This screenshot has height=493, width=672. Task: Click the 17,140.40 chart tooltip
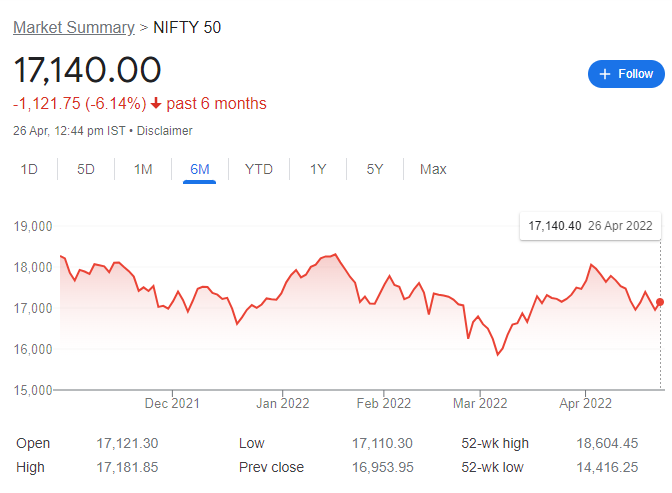590,226
